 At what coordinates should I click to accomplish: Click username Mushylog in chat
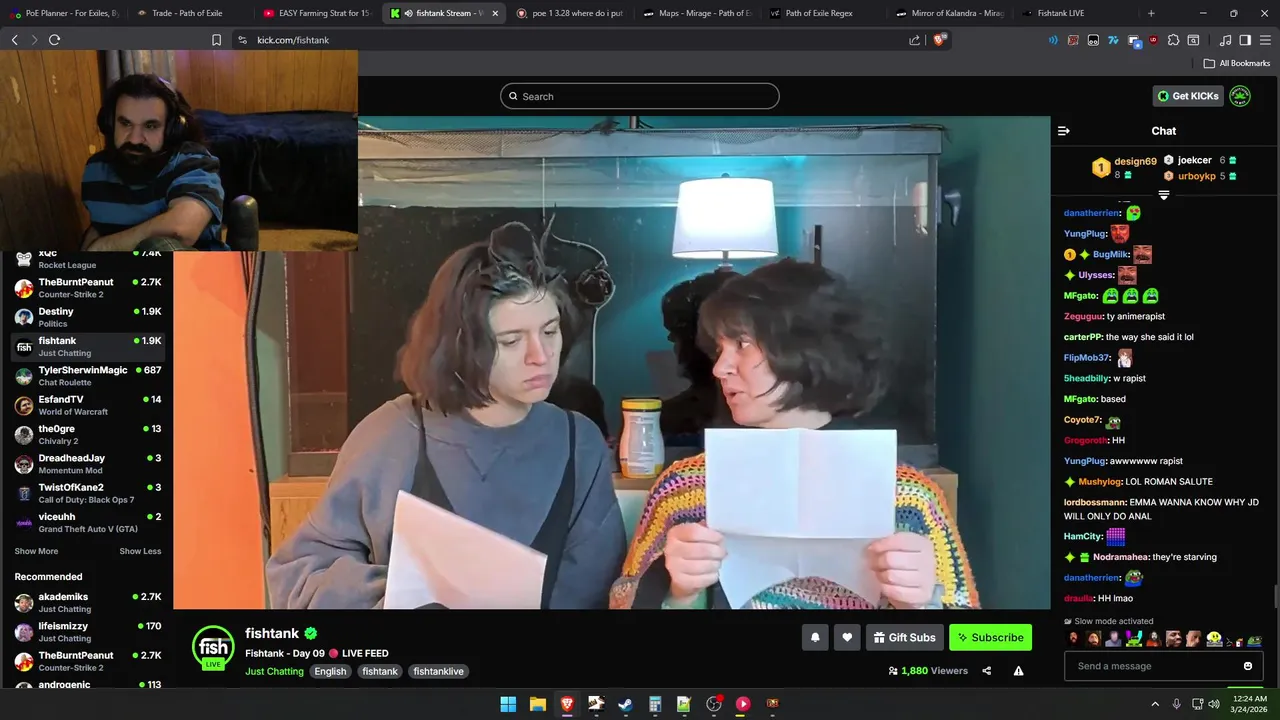tap(1100, 482)
